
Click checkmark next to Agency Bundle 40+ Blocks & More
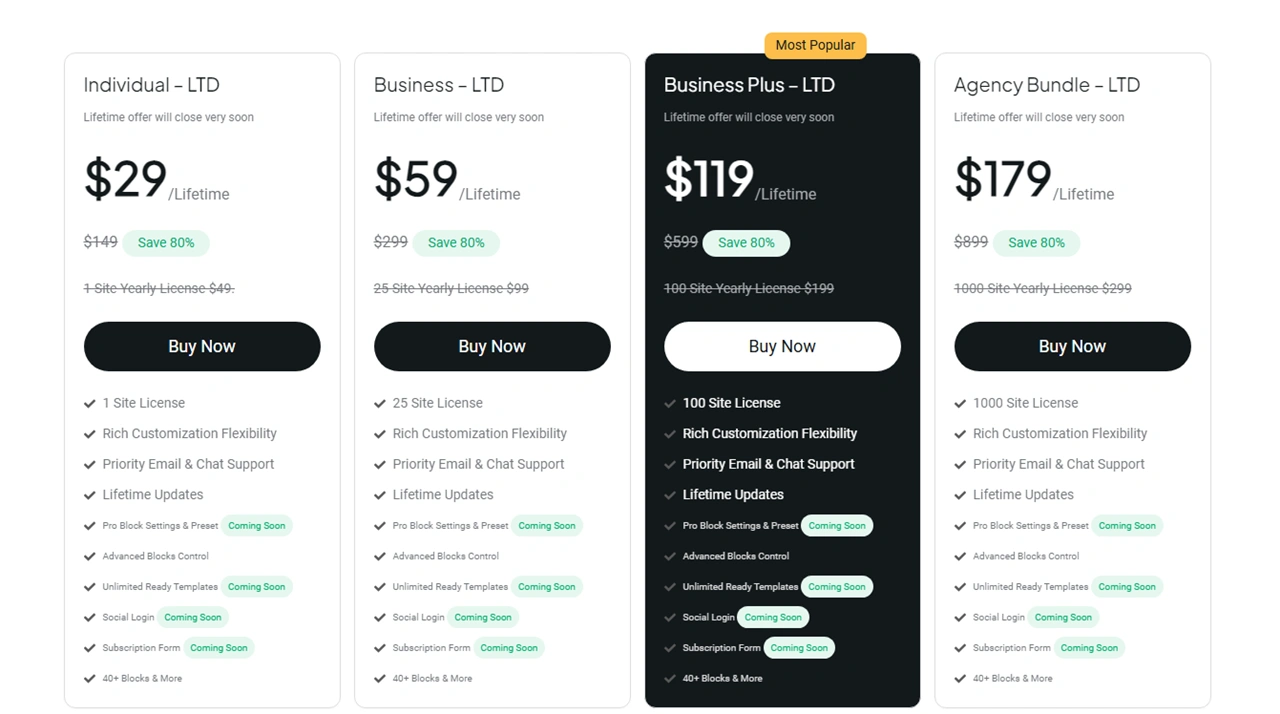960,678
